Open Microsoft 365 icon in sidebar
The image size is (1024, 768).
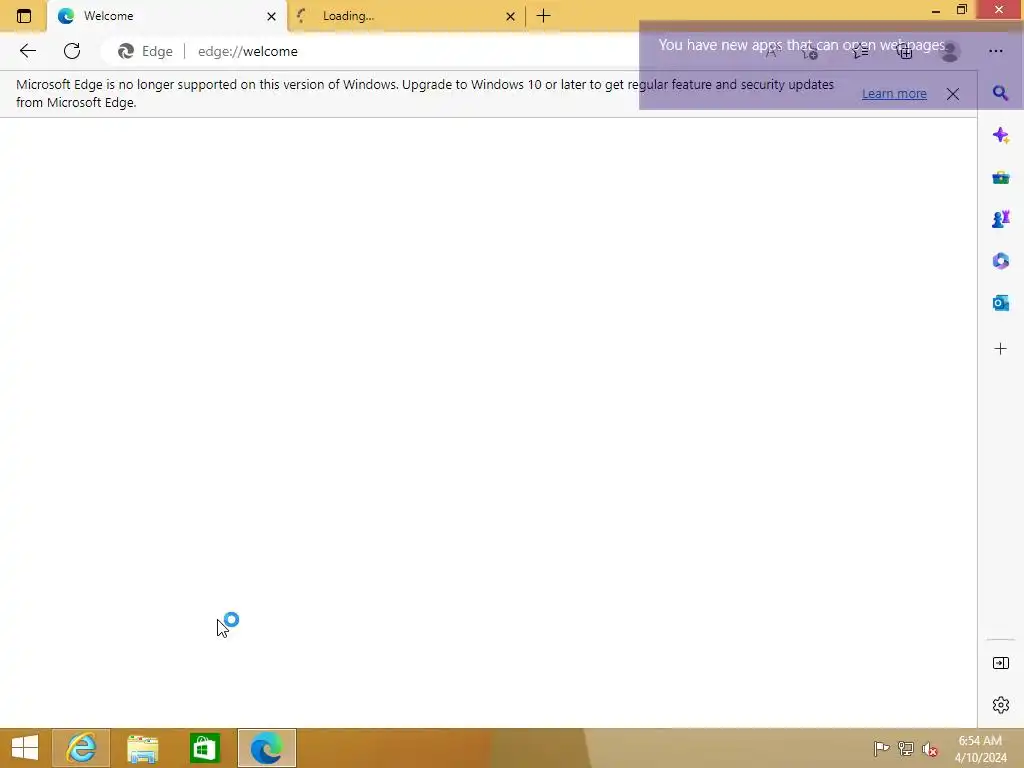(x=1000, y=261)
